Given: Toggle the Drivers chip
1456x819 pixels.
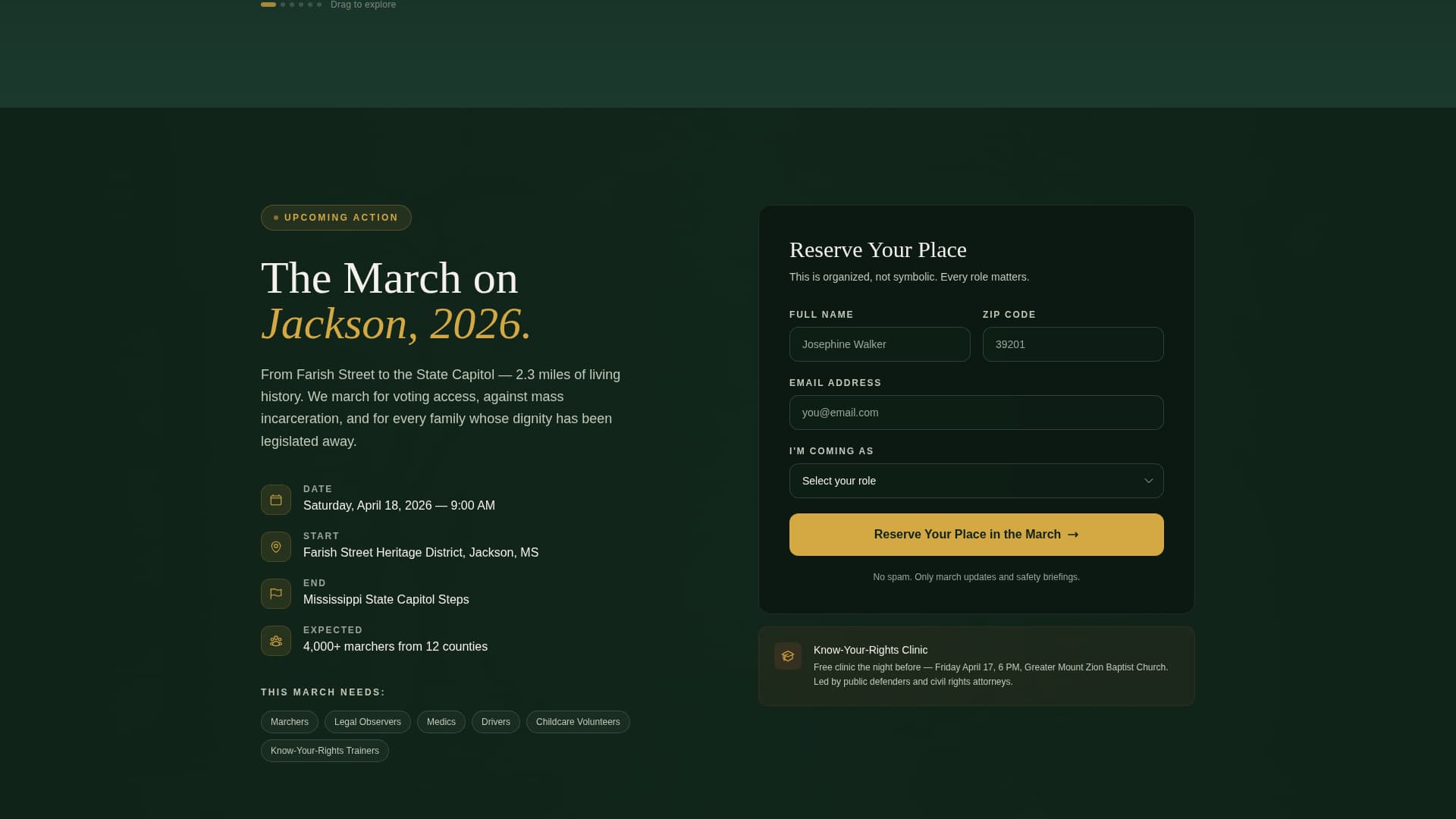Looking at the screenshot, I should coord(495,721).
